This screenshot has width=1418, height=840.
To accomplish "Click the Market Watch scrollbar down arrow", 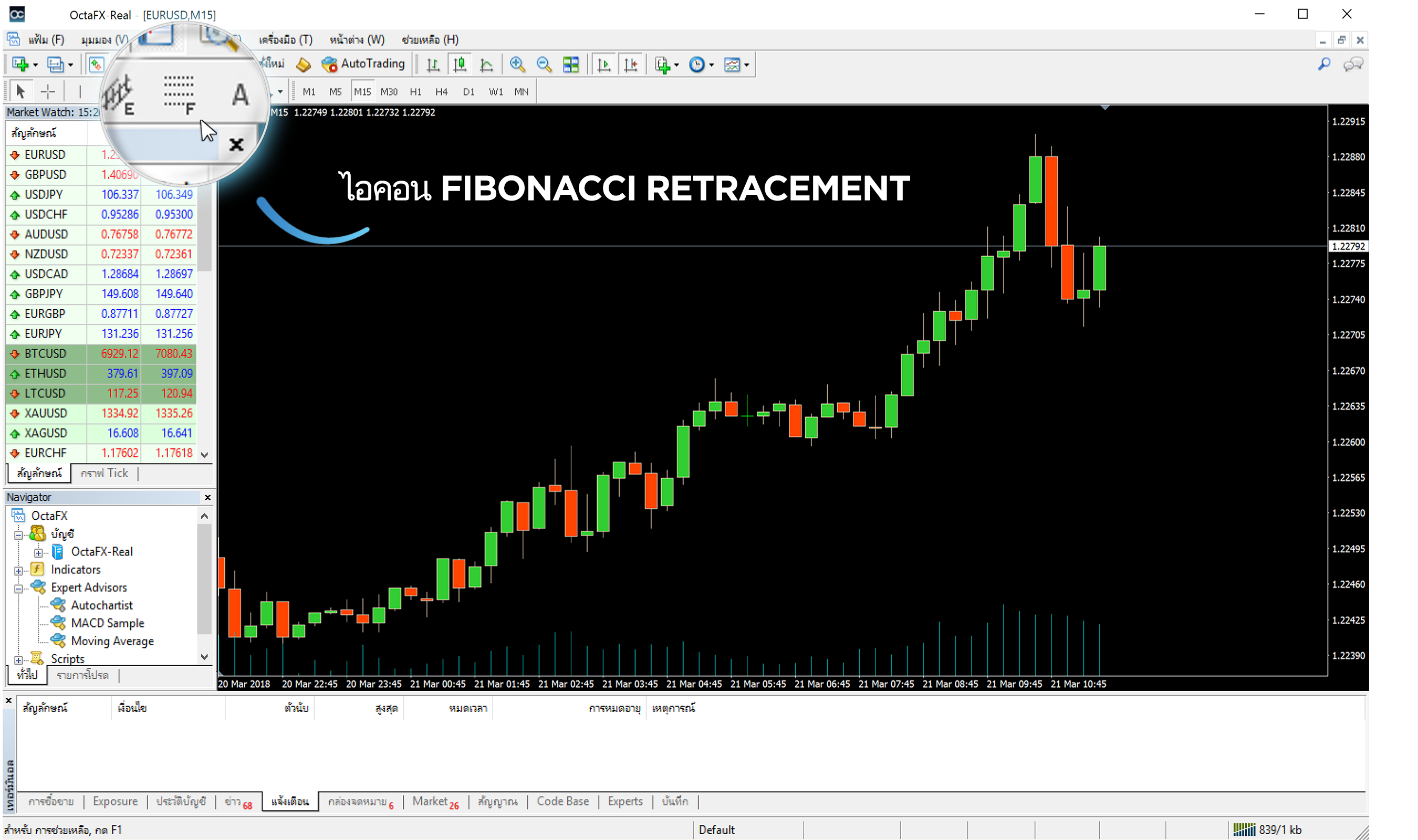I will click(205, 455).
